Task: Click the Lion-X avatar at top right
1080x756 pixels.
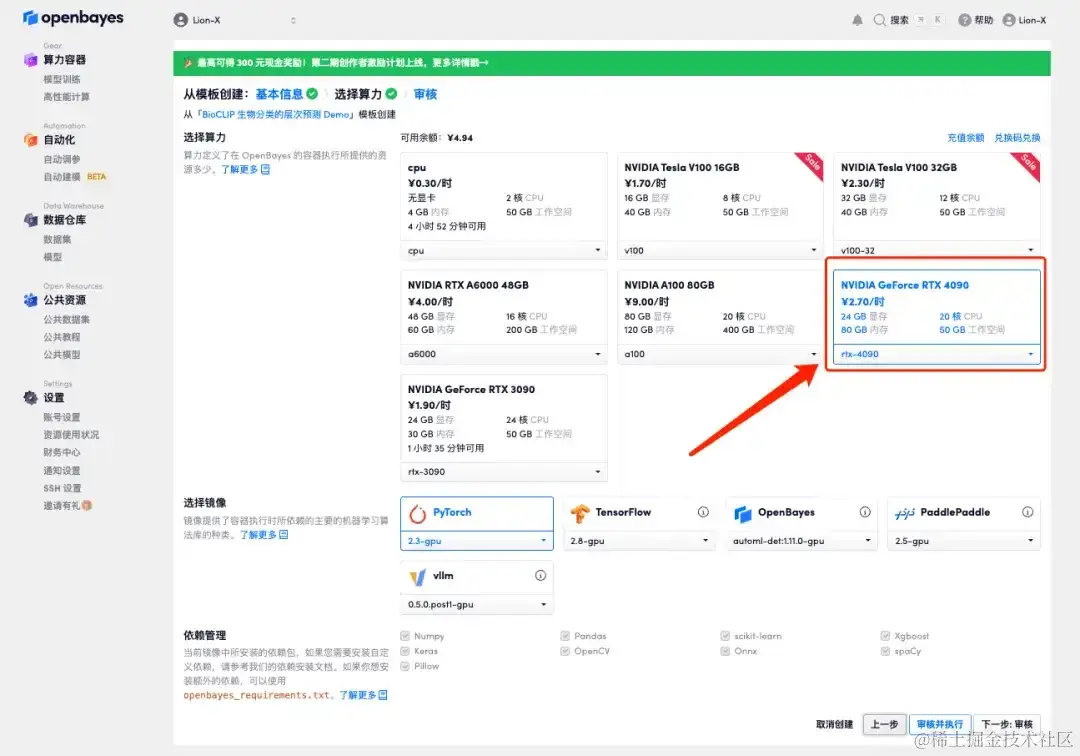Action: [1009, 20]
